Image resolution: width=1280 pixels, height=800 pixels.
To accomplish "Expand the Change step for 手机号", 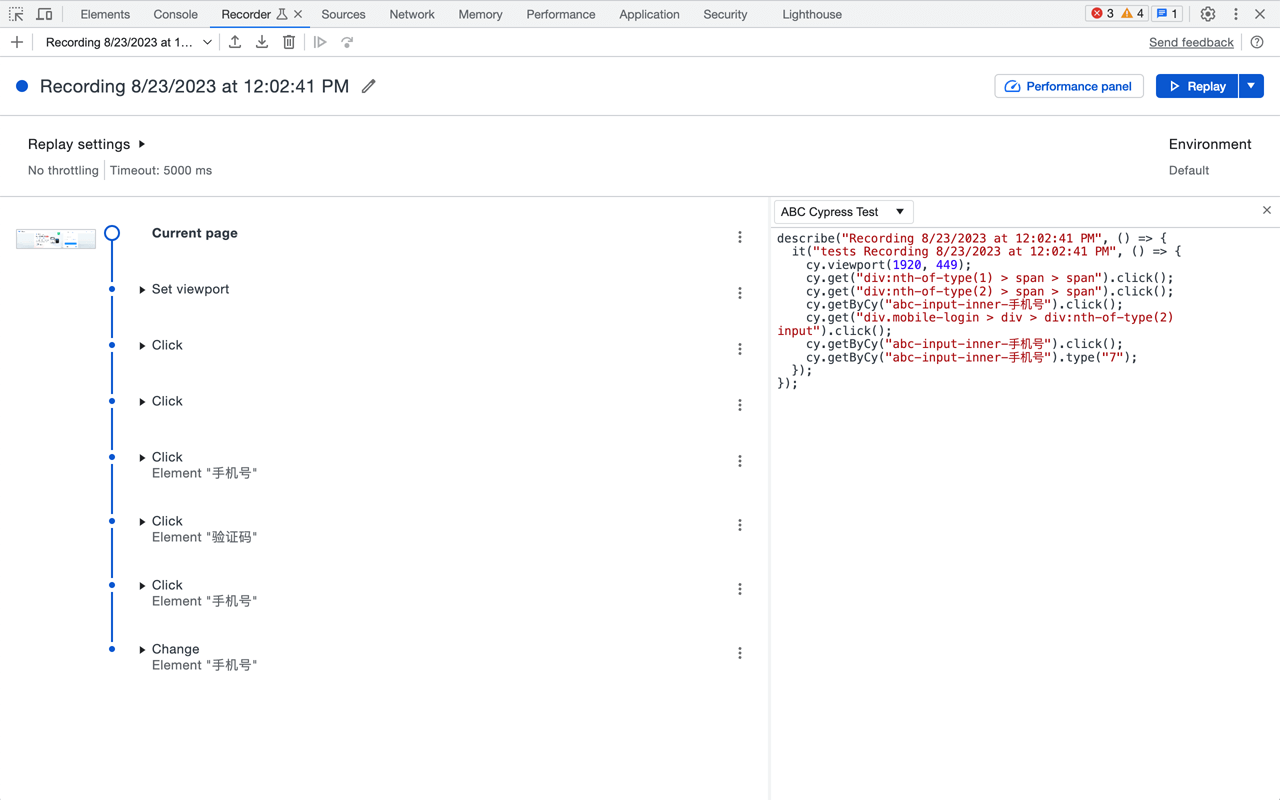I will 142,650.
